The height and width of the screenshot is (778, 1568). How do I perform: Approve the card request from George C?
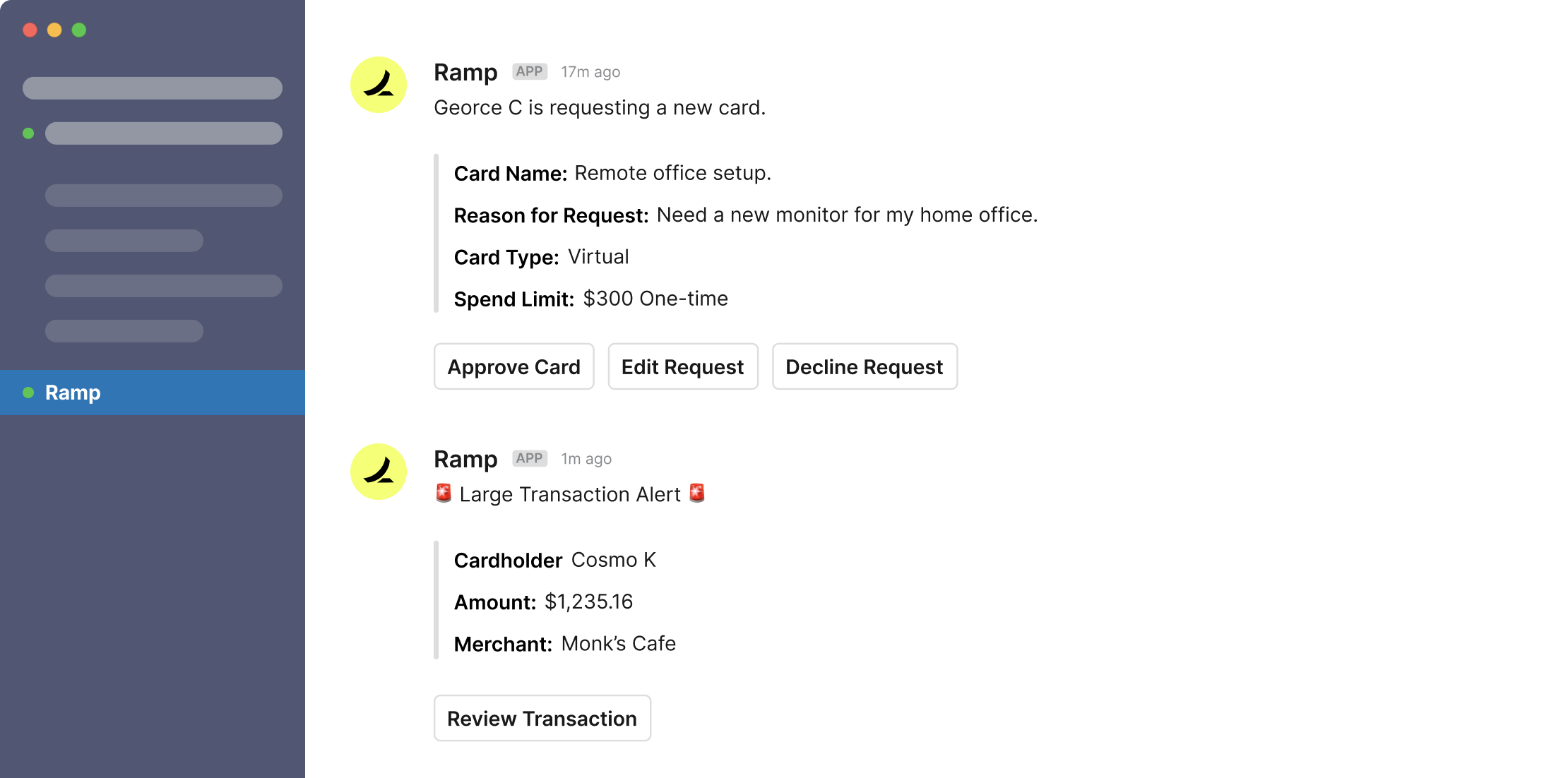[514, 366]
